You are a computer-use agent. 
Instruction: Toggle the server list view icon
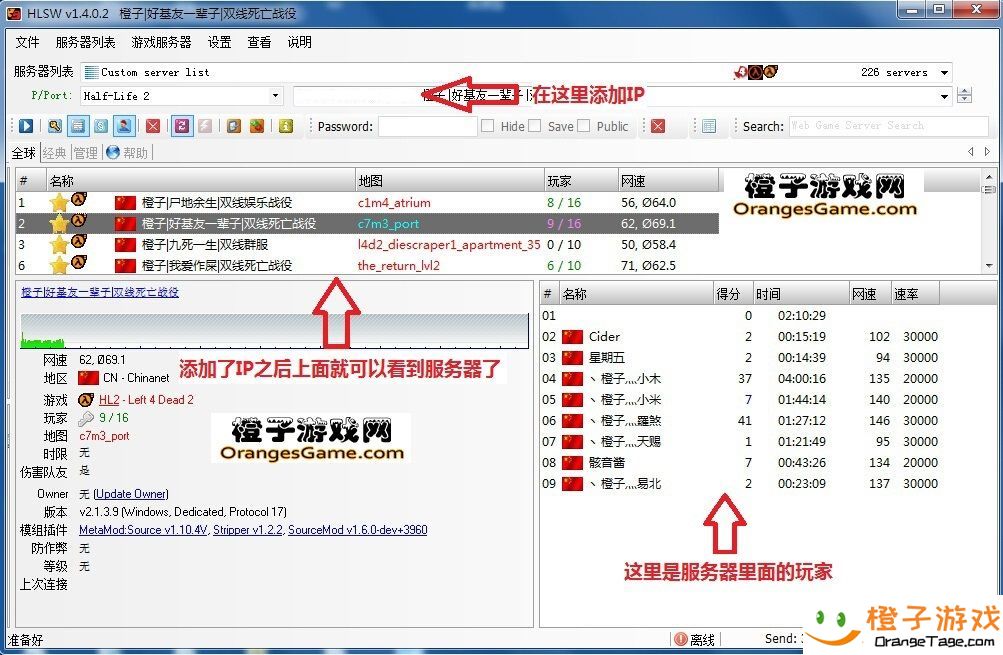pos(78,126)
